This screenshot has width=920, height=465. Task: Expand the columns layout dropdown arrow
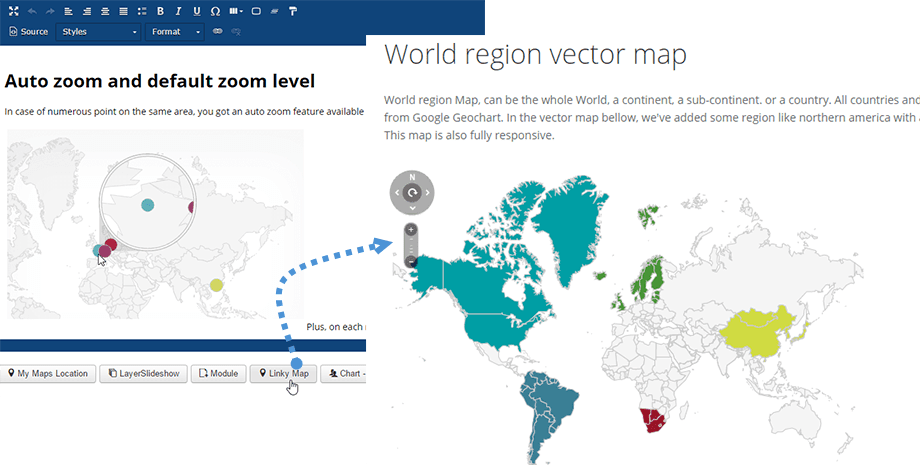(x=241, y=11)
